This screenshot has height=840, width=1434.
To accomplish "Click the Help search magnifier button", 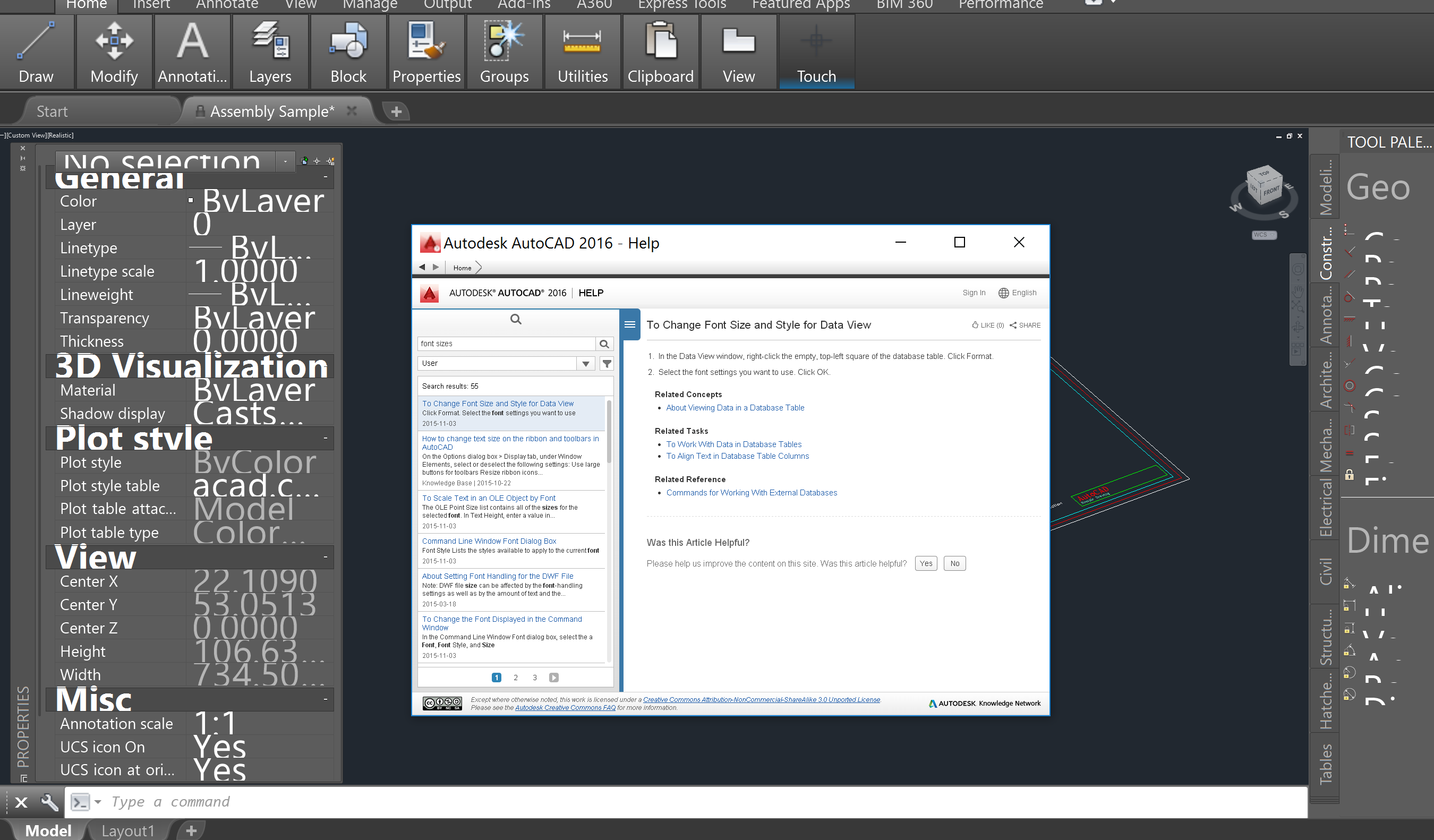I will [604, 344].
